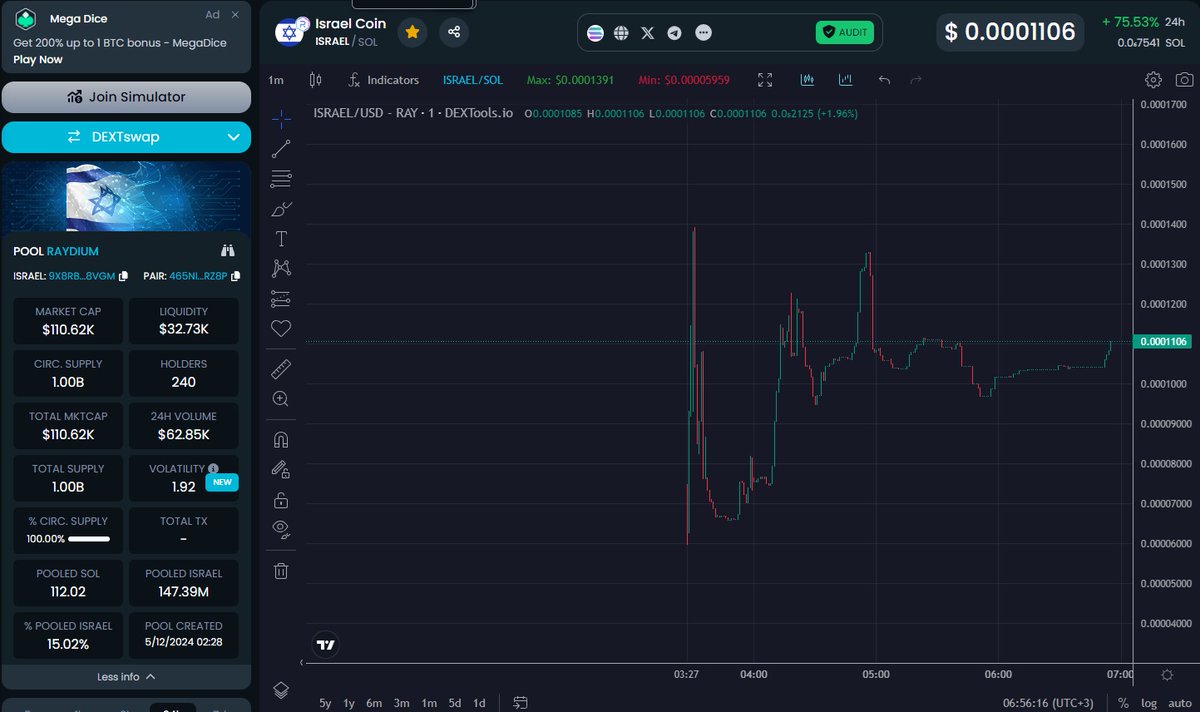Screen dimensions: 1200x712
Task: Add Israel Coin to favorites star
Action: [412, 32]
